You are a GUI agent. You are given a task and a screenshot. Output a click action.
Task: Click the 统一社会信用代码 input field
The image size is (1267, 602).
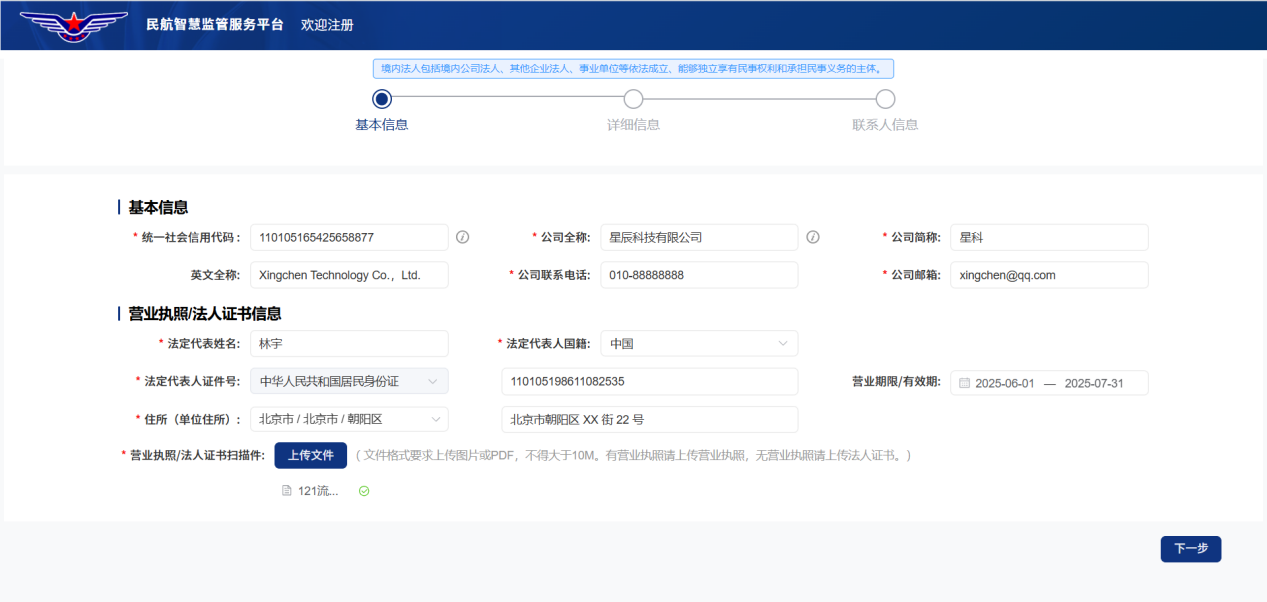coord(349,237)
